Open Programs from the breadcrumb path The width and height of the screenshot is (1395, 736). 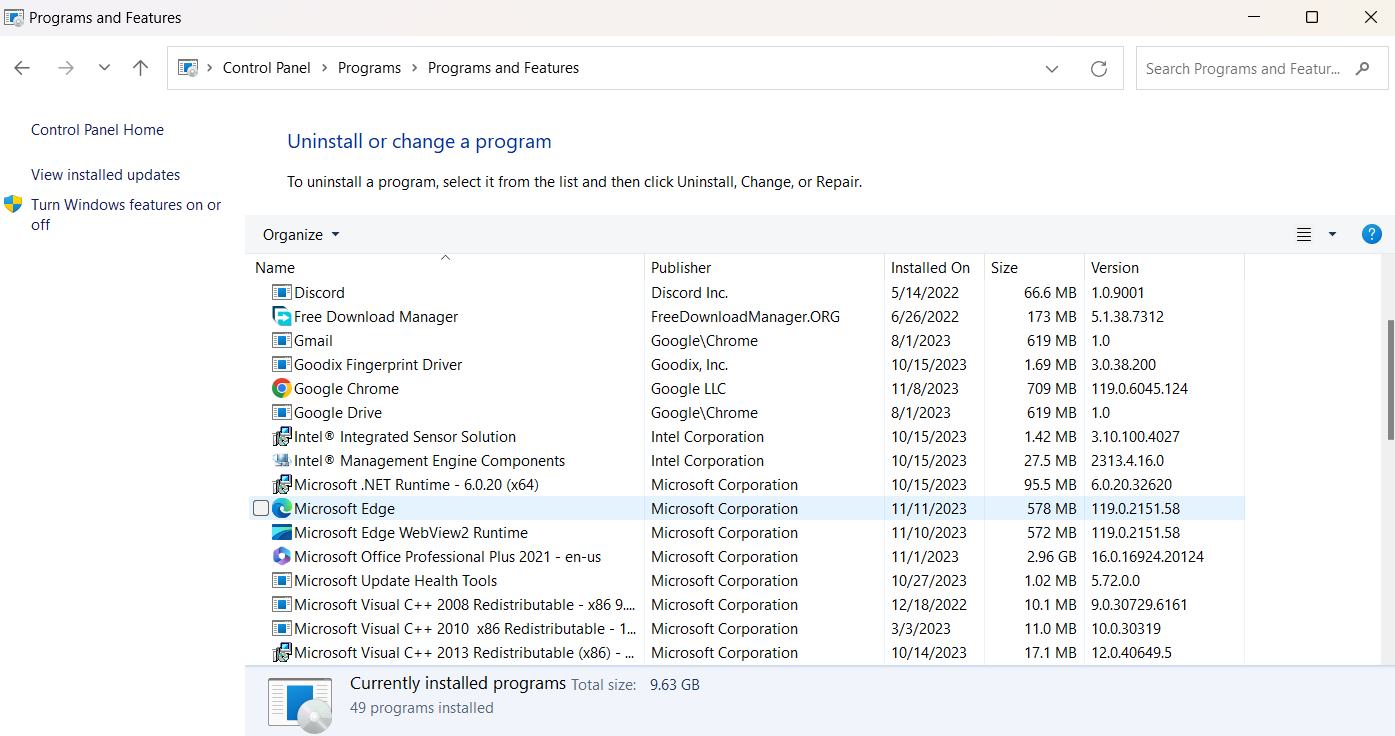369,67
